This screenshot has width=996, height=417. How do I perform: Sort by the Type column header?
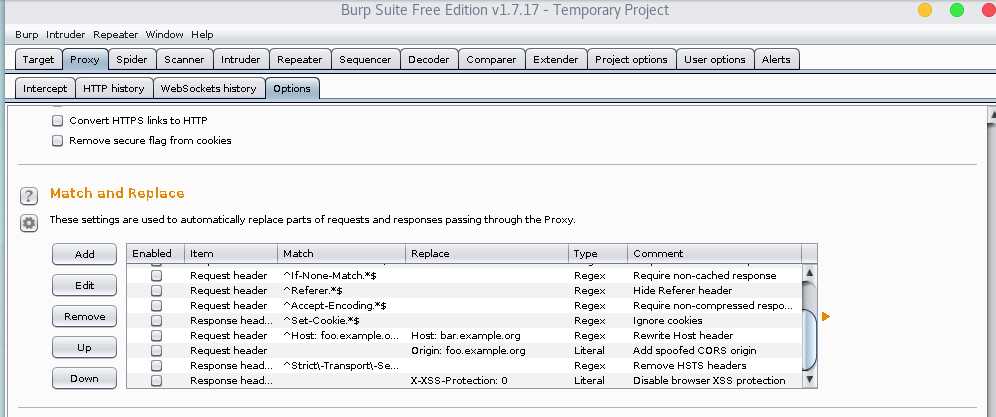(x=598, y=253)
